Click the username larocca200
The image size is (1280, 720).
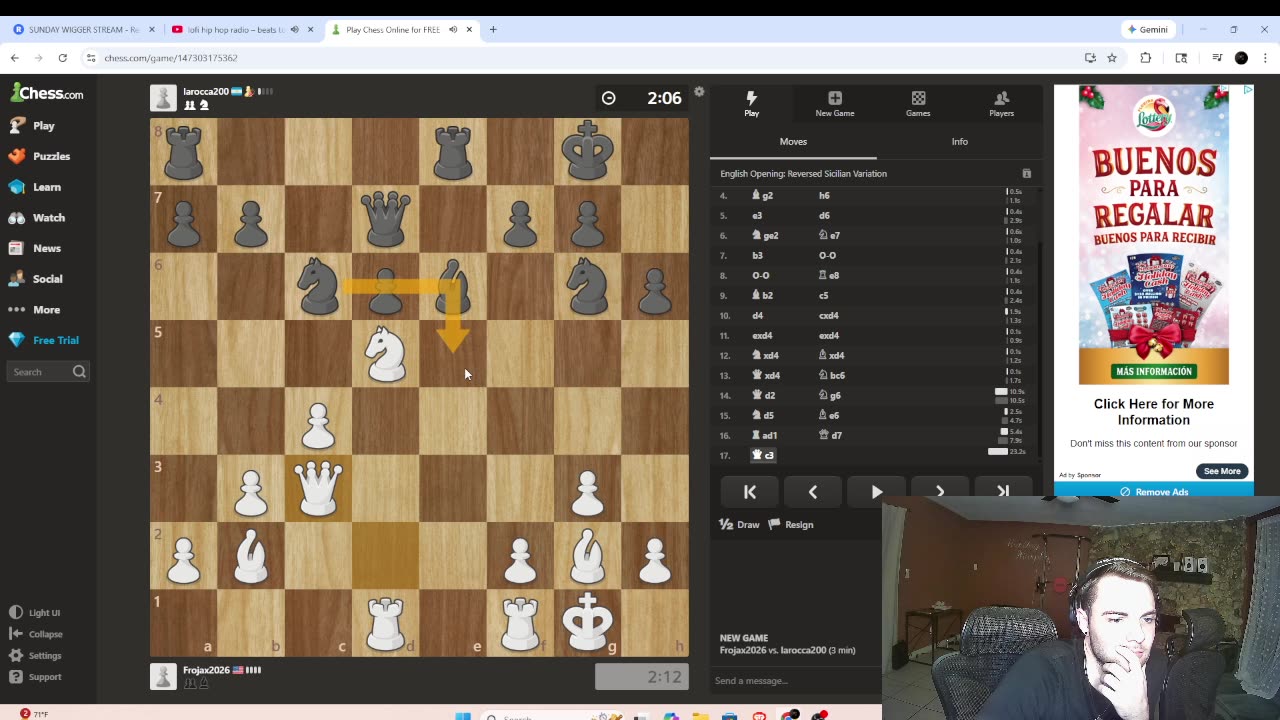tap(205, 91)
